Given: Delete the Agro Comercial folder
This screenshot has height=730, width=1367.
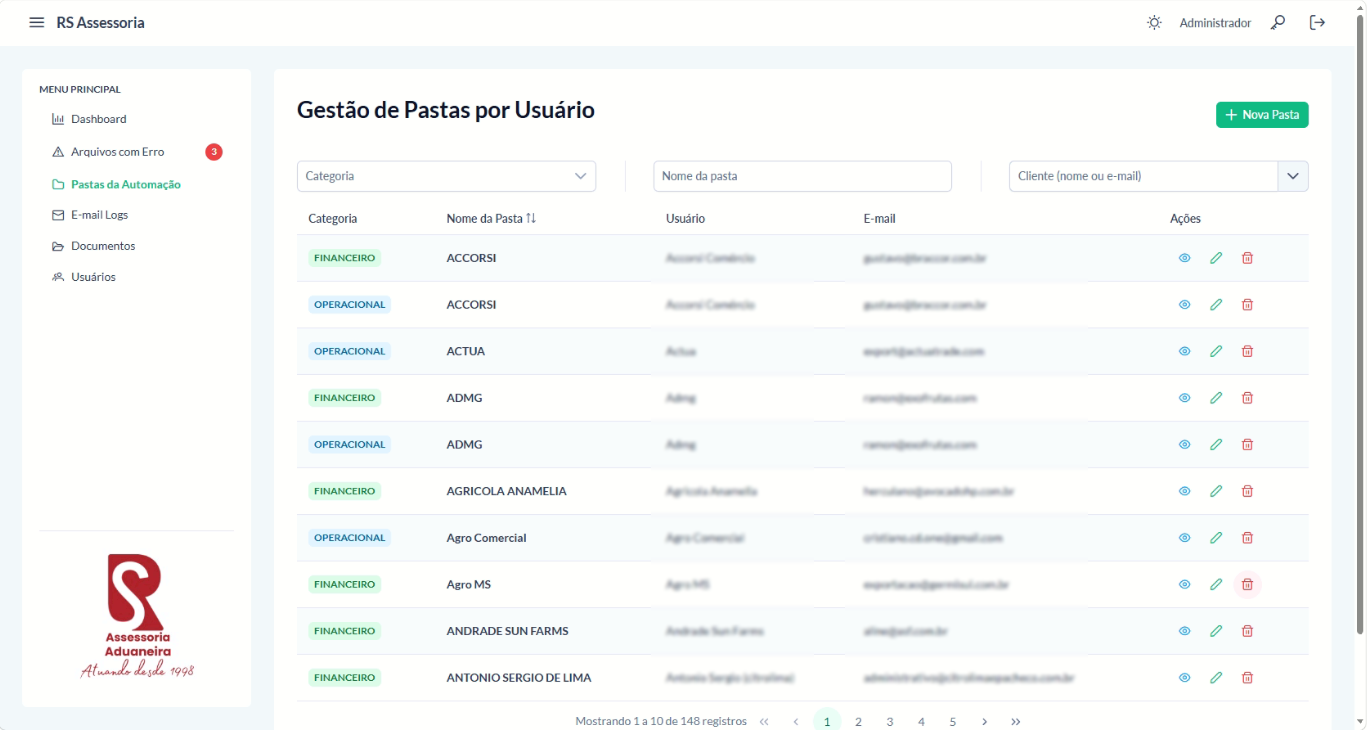Looking at the screenshot, I should tap(1247, 538).
